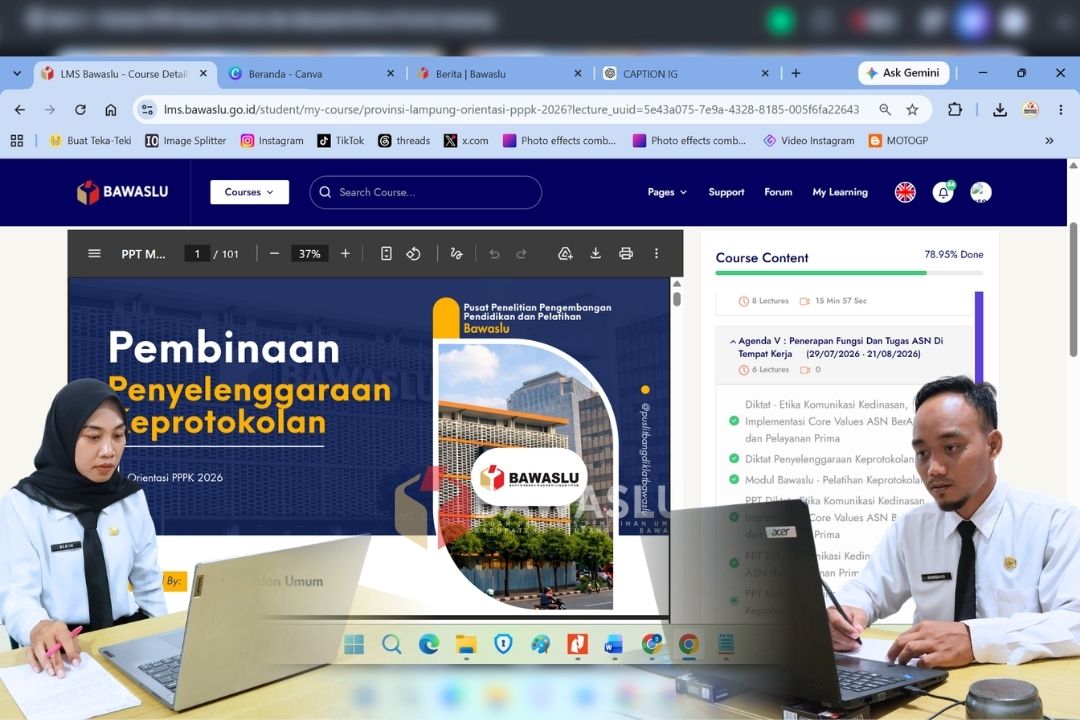Open the MOTOGP bookmark
Screen dimensions: 1080x720
click(x=898, y=141)
